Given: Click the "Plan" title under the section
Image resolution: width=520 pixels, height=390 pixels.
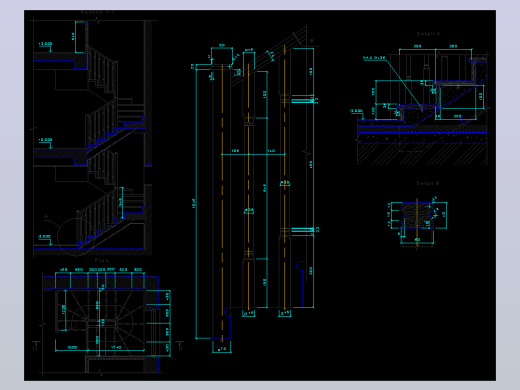Looking at the screenshot, I should [x=102, y=260].
